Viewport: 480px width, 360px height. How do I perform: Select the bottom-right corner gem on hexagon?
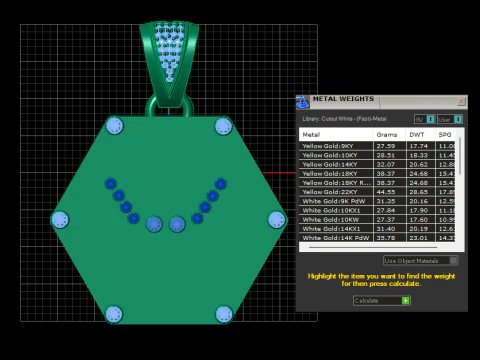coord(224,314)
